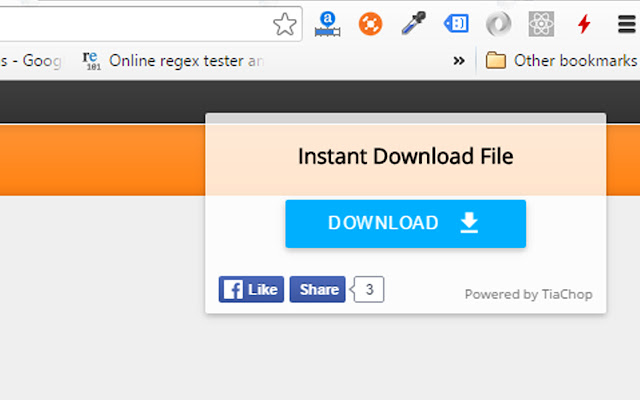This screenshot has width=640, height=400.
Task: Click the gray swirl extension icon
Action: click(x=499, y=24)
